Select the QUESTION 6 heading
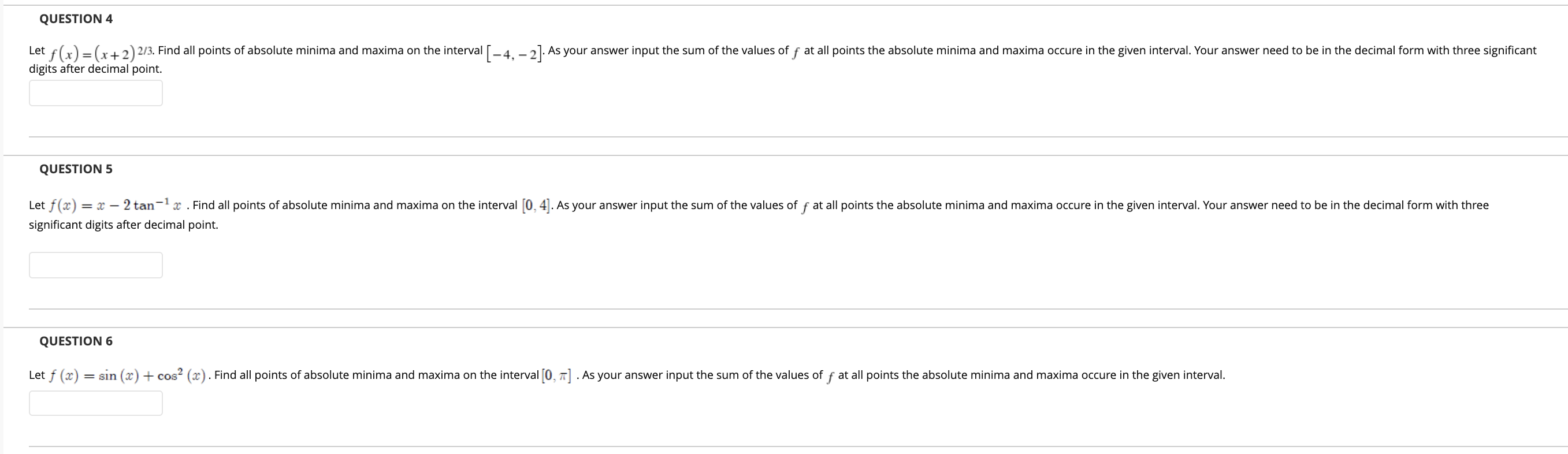The width and height of the screenshot is (1568, 454). 75,341
